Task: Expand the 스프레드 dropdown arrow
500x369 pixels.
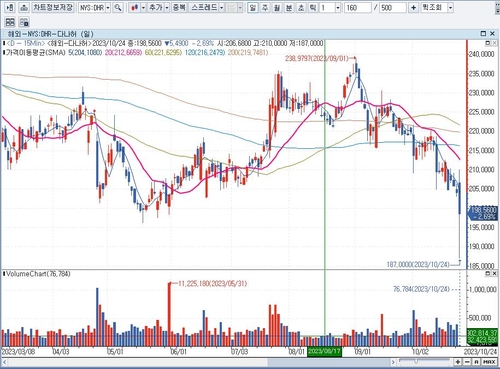Action: point(222,8)
